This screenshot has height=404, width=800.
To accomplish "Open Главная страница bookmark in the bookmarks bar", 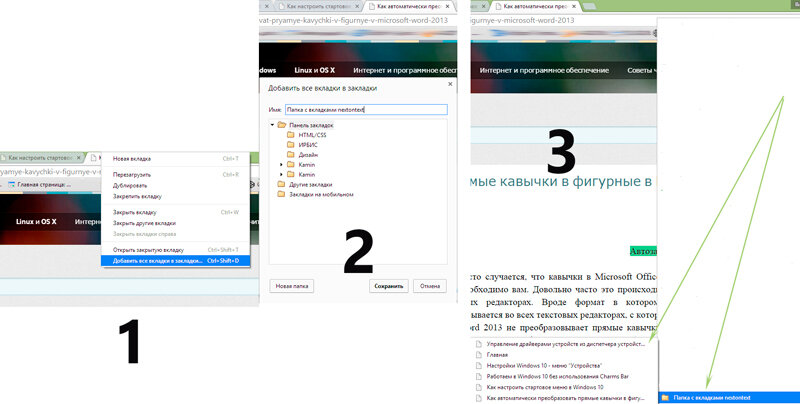I will [x=40, y=185].
